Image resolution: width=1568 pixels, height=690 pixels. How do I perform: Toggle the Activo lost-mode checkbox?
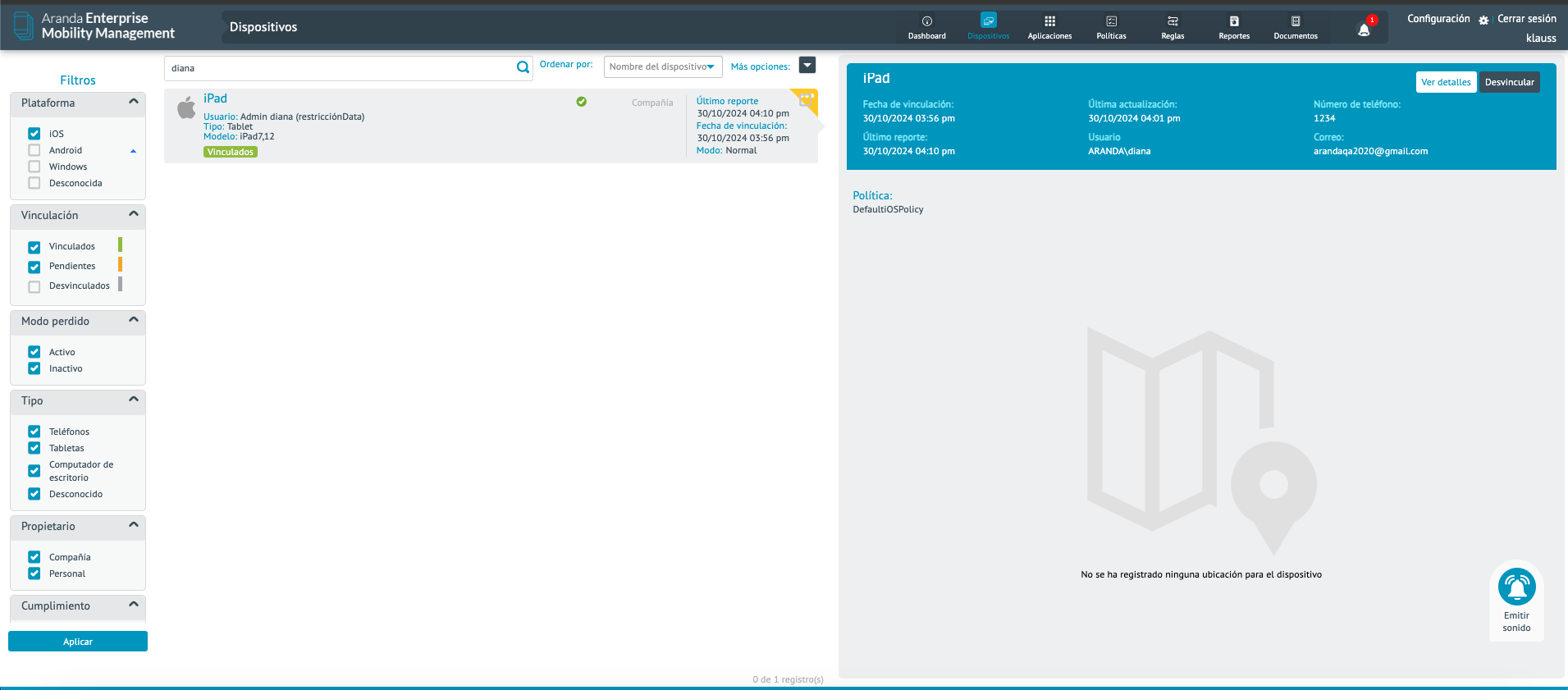(x=34, y=352)
